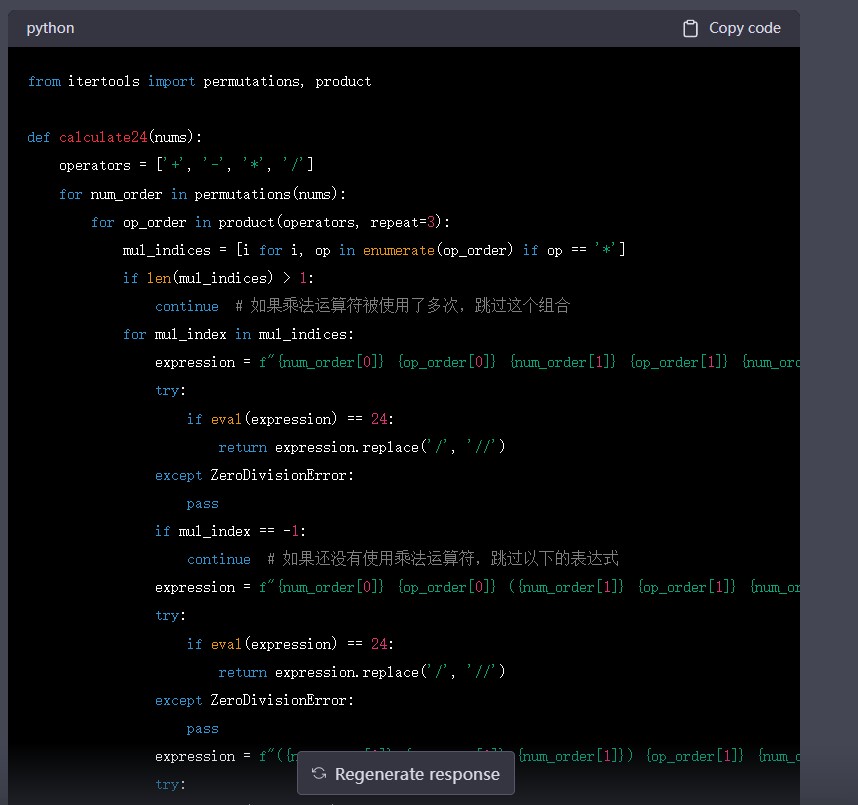The height and width of the screenshot is (805, 858).
Task: Click the 'for num_order in permutations' line
Action: 202,194
